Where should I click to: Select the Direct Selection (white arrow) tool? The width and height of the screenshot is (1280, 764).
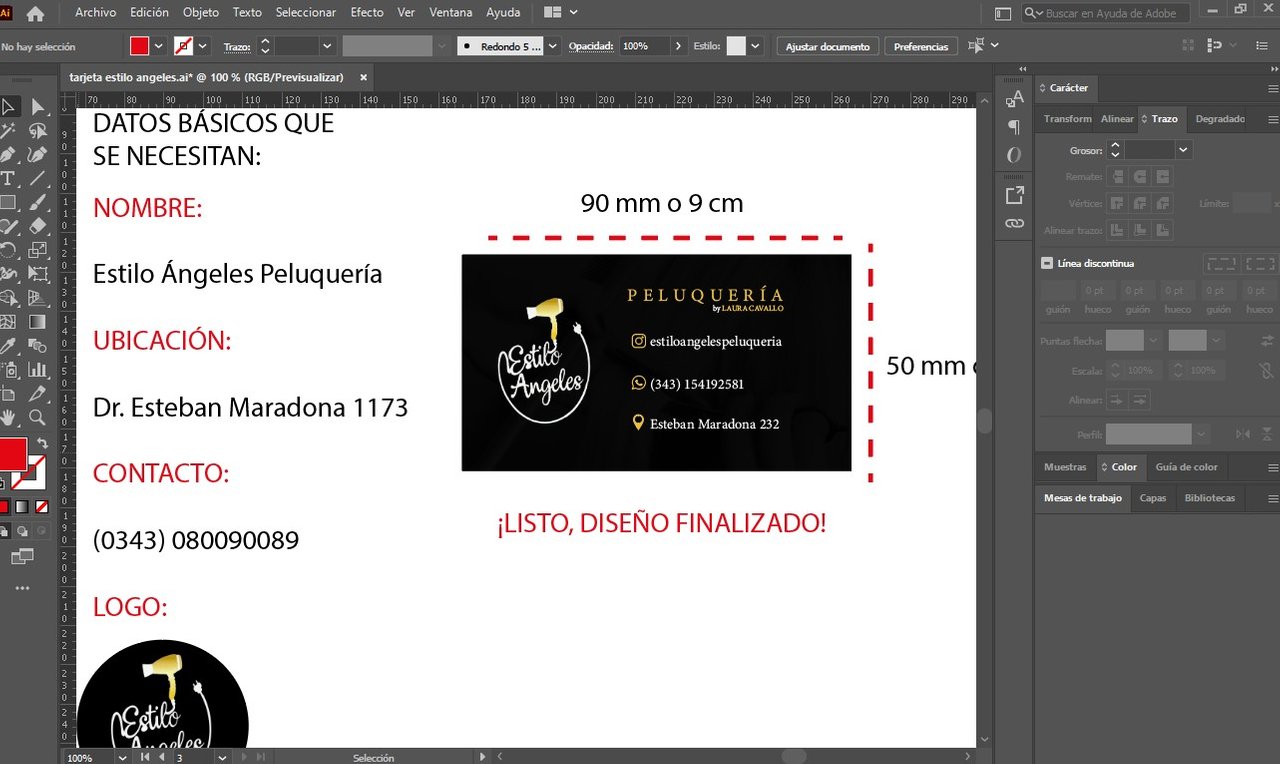pos(37,107)
